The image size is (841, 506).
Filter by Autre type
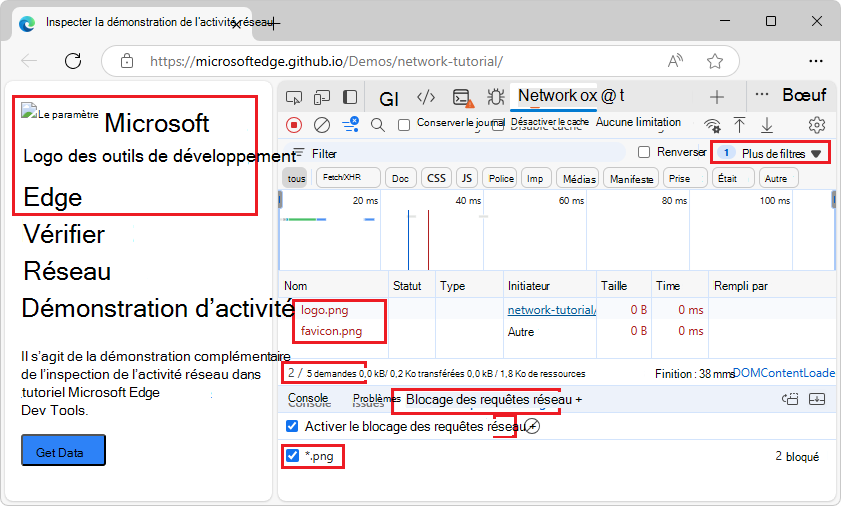(x=778, y=178)
